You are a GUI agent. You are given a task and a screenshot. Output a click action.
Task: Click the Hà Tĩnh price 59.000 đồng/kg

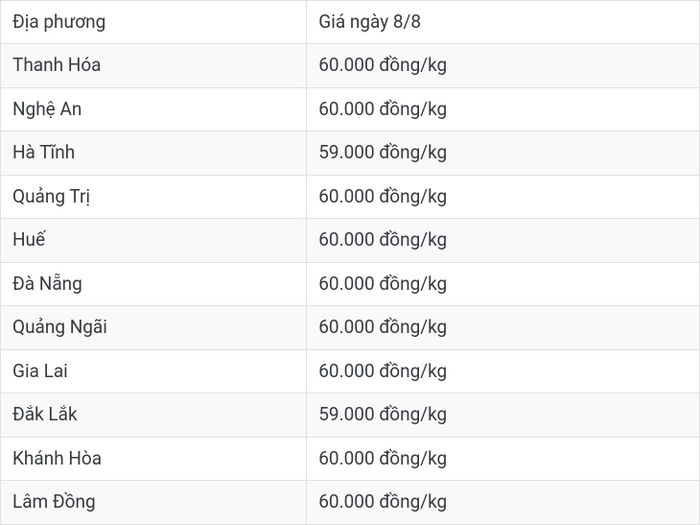(x=383, y=153)
